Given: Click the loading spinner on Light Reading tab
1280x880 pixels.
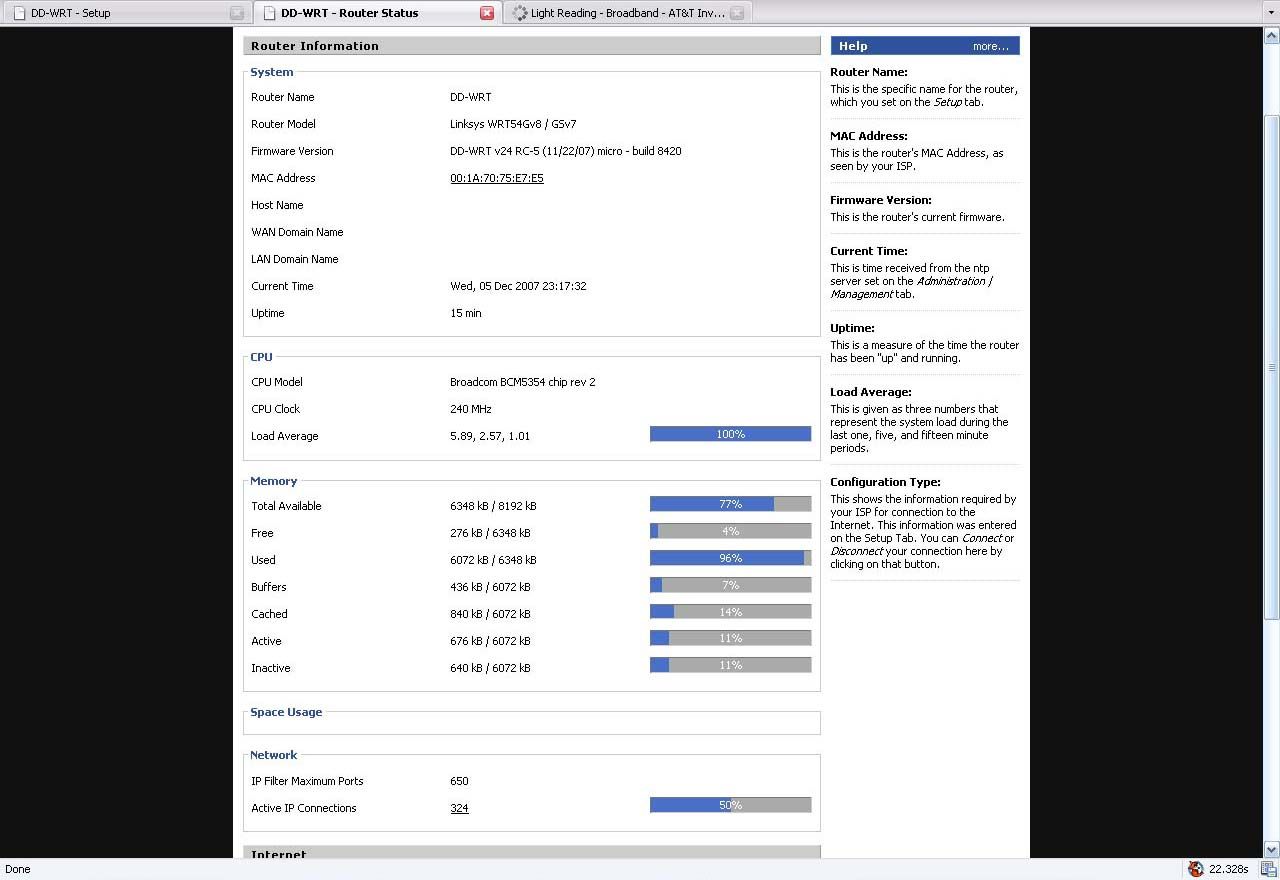Looking at the screenshot, I should [520, 13].
